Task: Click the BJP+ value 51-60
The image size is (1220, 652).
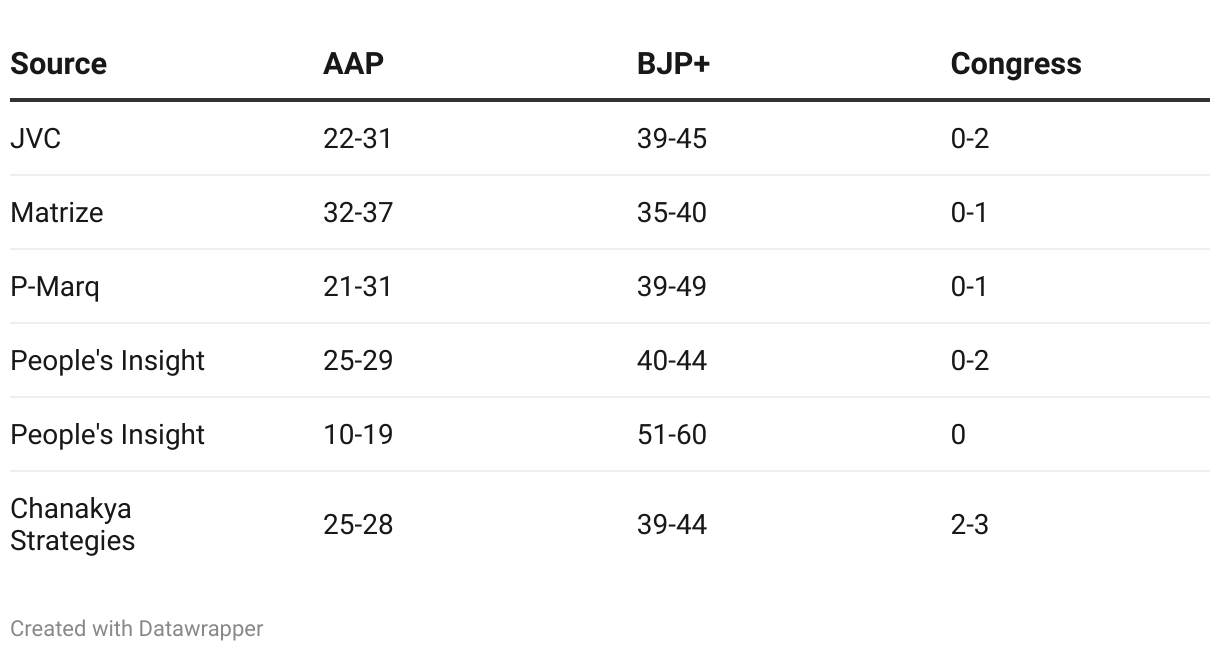Action: pyautogui.click(x=672, y=434)
